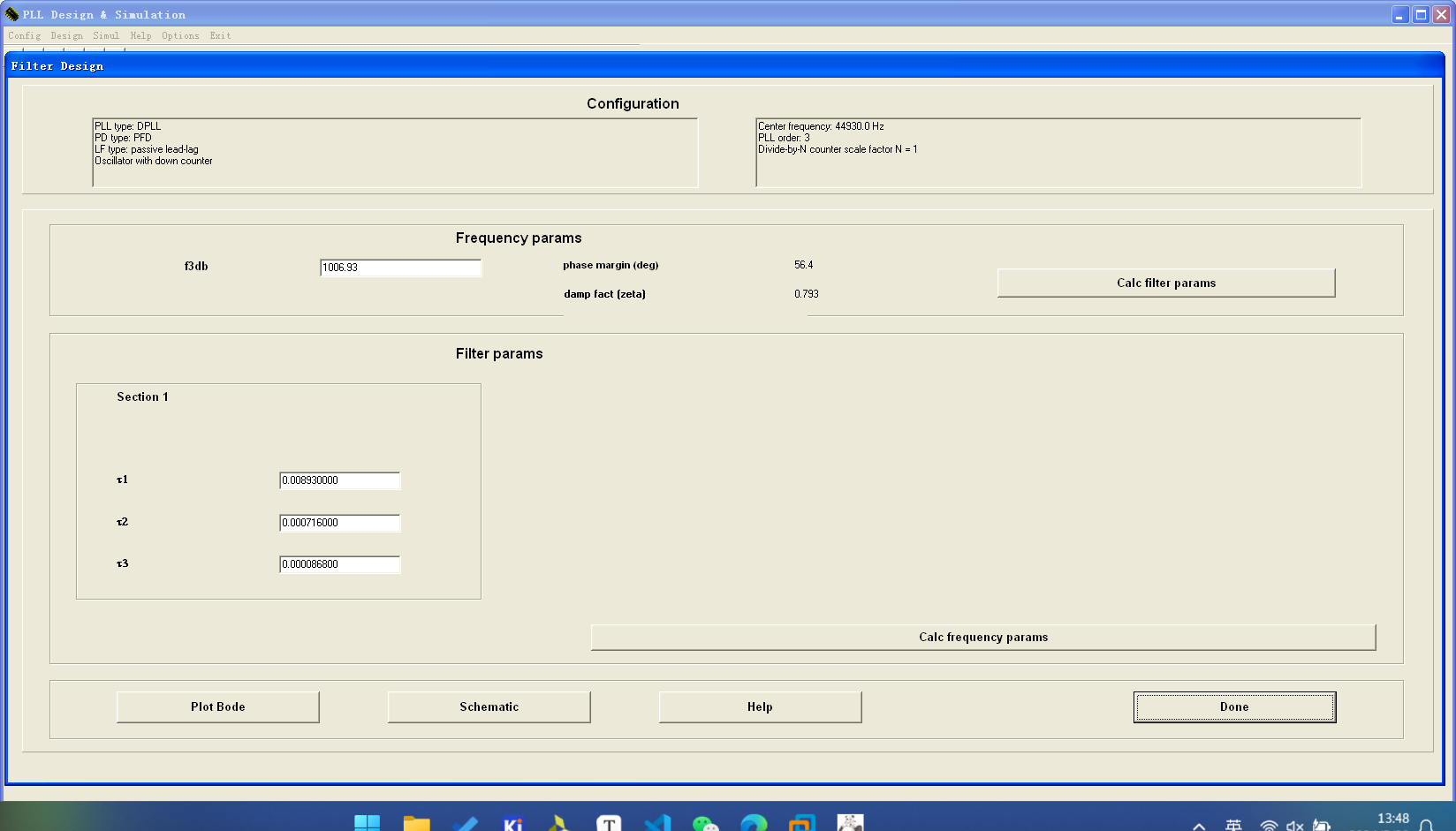Click the 'PLL type: DPLL' configuration line
This screenshot has height=831, width=1456.
[128, 126]
